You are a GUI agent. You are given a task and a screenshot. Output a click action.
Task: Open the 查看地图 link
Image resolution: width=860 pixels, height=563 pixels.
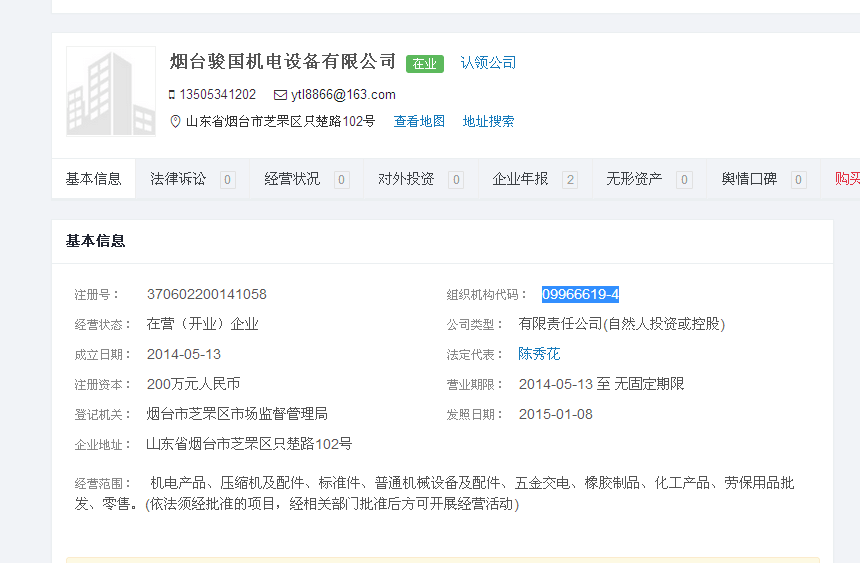pyautogui.click(x=419, y=122)
